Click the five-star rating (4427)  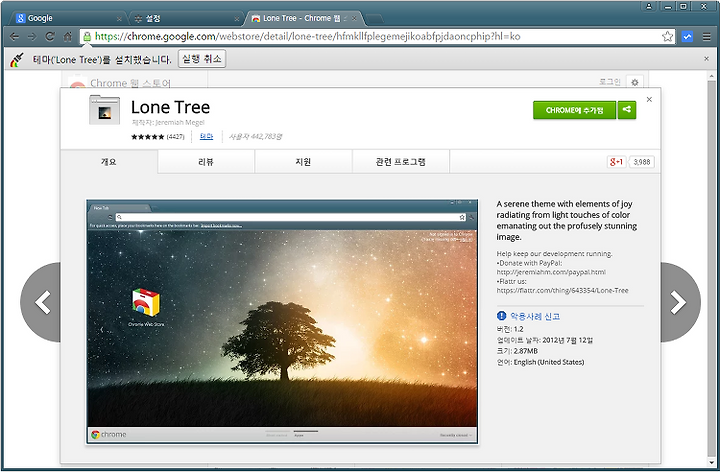pyautogui.click(x=158, y=136)
